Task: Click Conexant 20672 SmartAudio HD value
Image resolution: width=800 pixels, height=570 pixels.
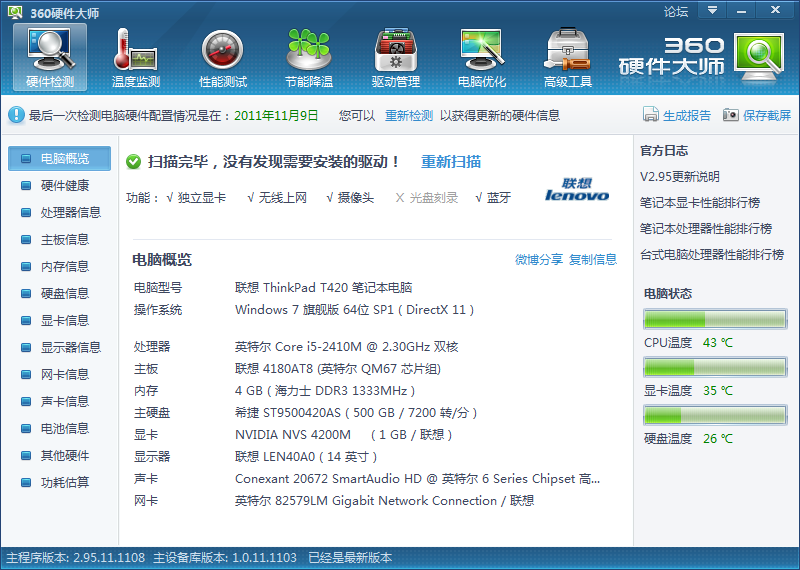Action: coord(417,479)
